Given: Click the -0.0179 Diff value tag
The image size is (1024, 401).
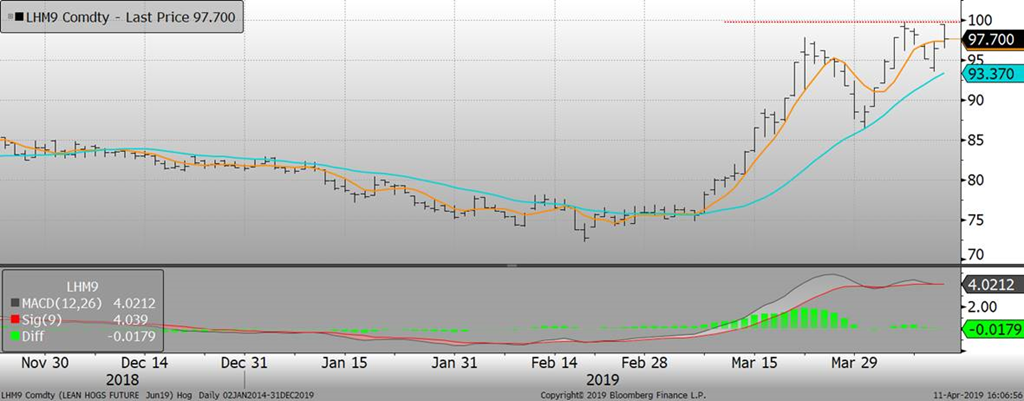Looking at the screenshot, I should 989,329.
